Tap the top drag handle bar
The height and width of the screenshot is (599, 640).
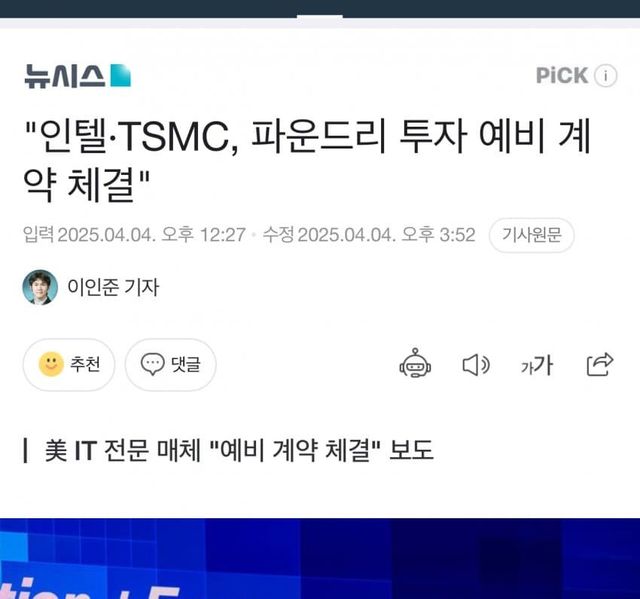click(320, 16)
